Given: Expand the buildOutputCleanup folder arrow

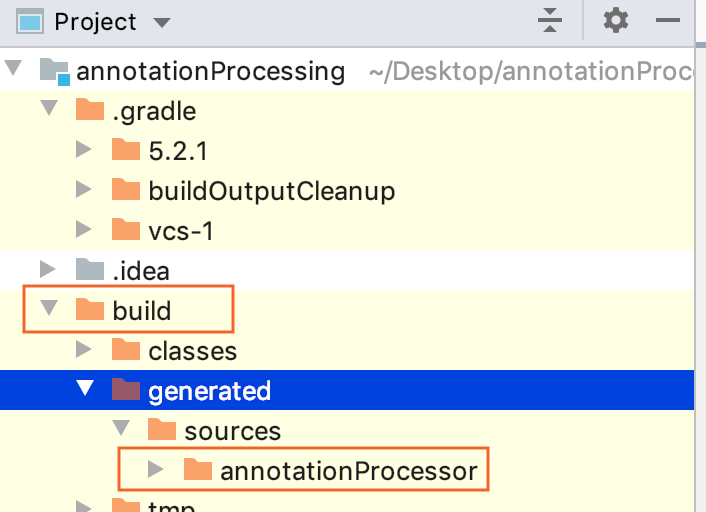Looking at the screenshot, I should tap(86, 190).
